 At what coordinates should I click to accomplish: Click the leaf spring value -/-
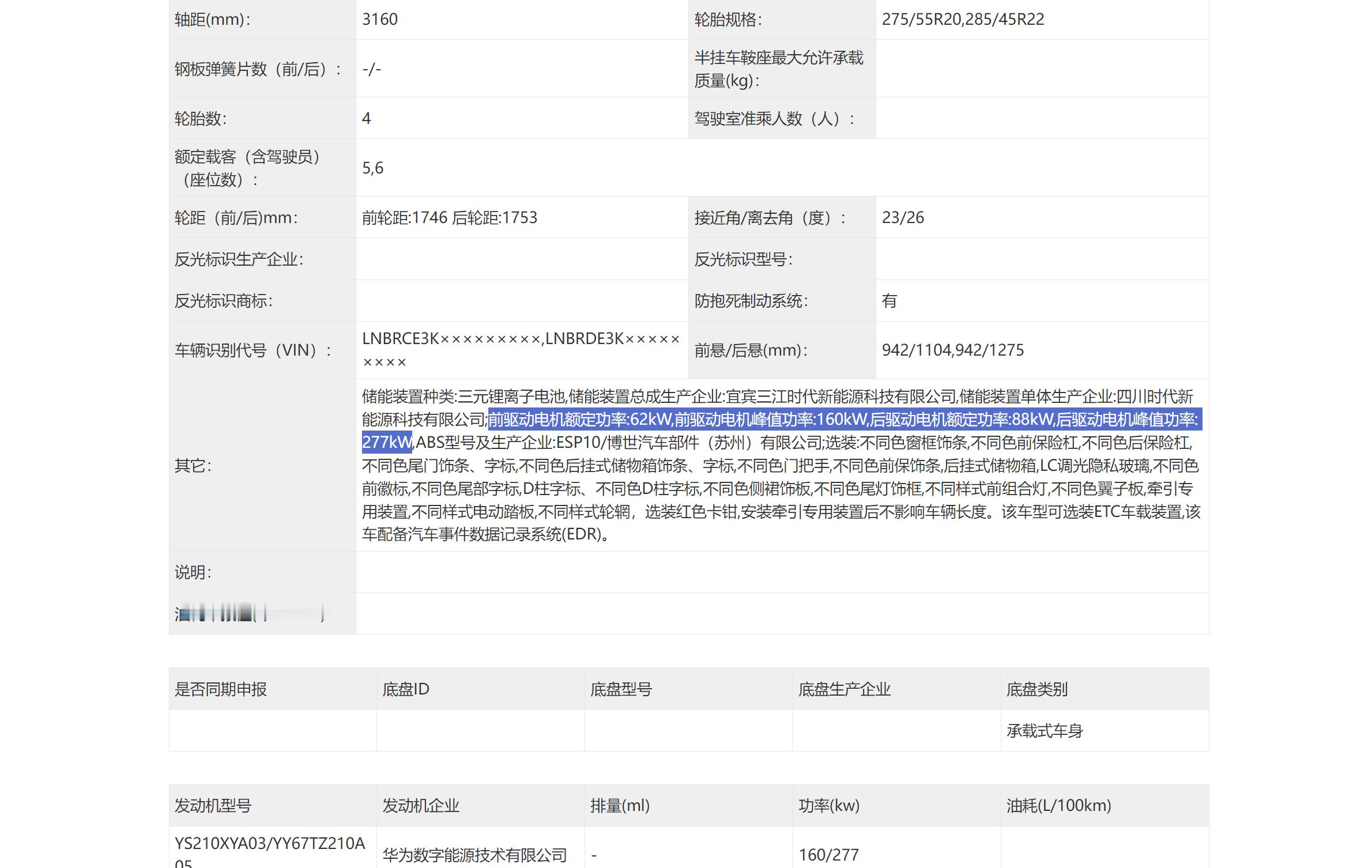pos(371,69)
